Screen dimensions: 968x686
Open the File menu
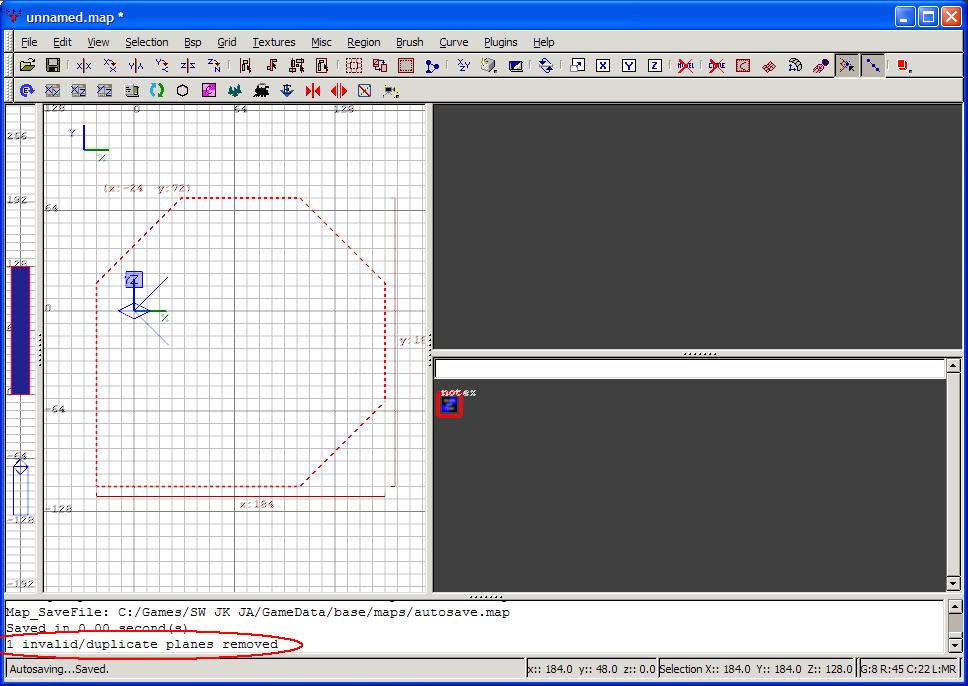point(29,42)
